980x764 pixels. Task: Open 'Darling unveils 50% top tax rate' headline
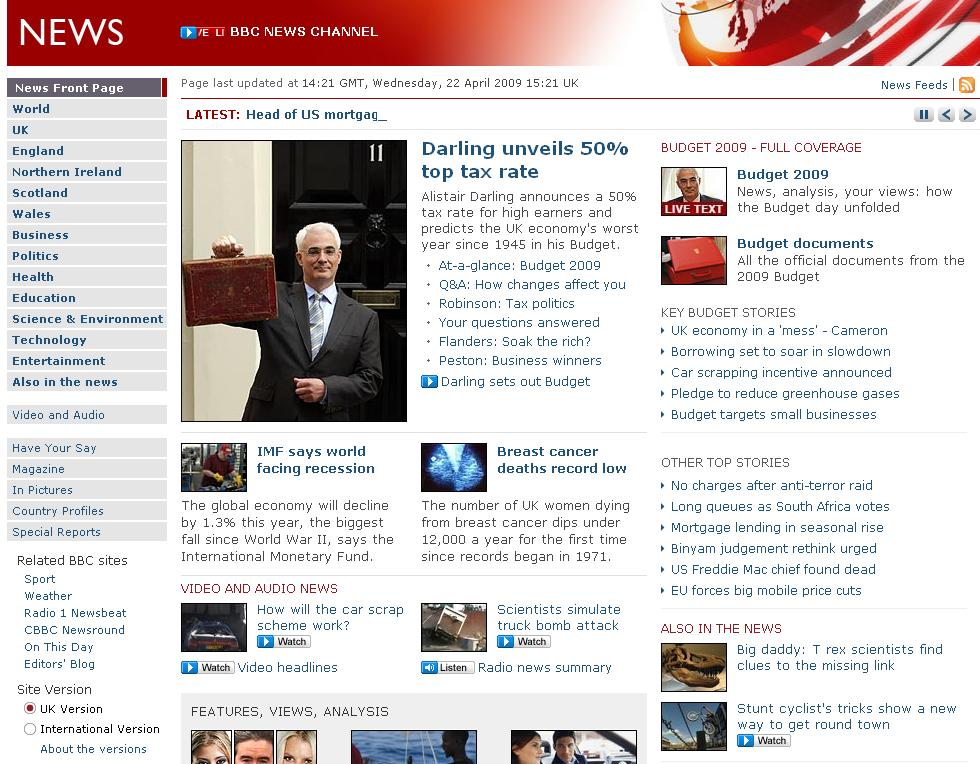point(524,160)
